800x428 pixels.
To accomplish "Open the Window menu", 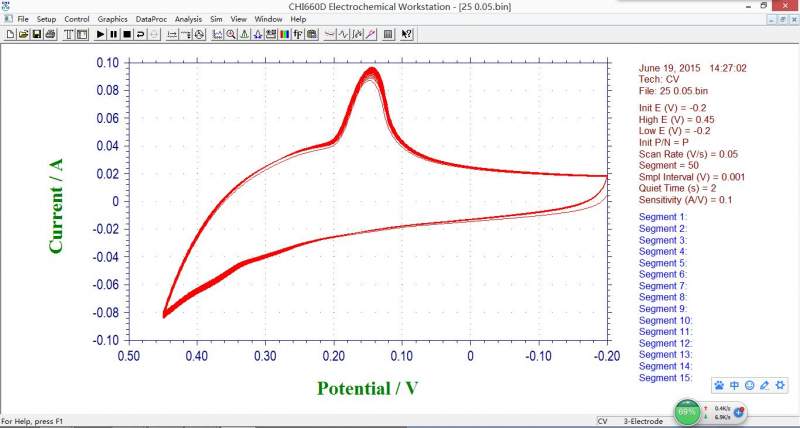I will [x=268, y=19].
